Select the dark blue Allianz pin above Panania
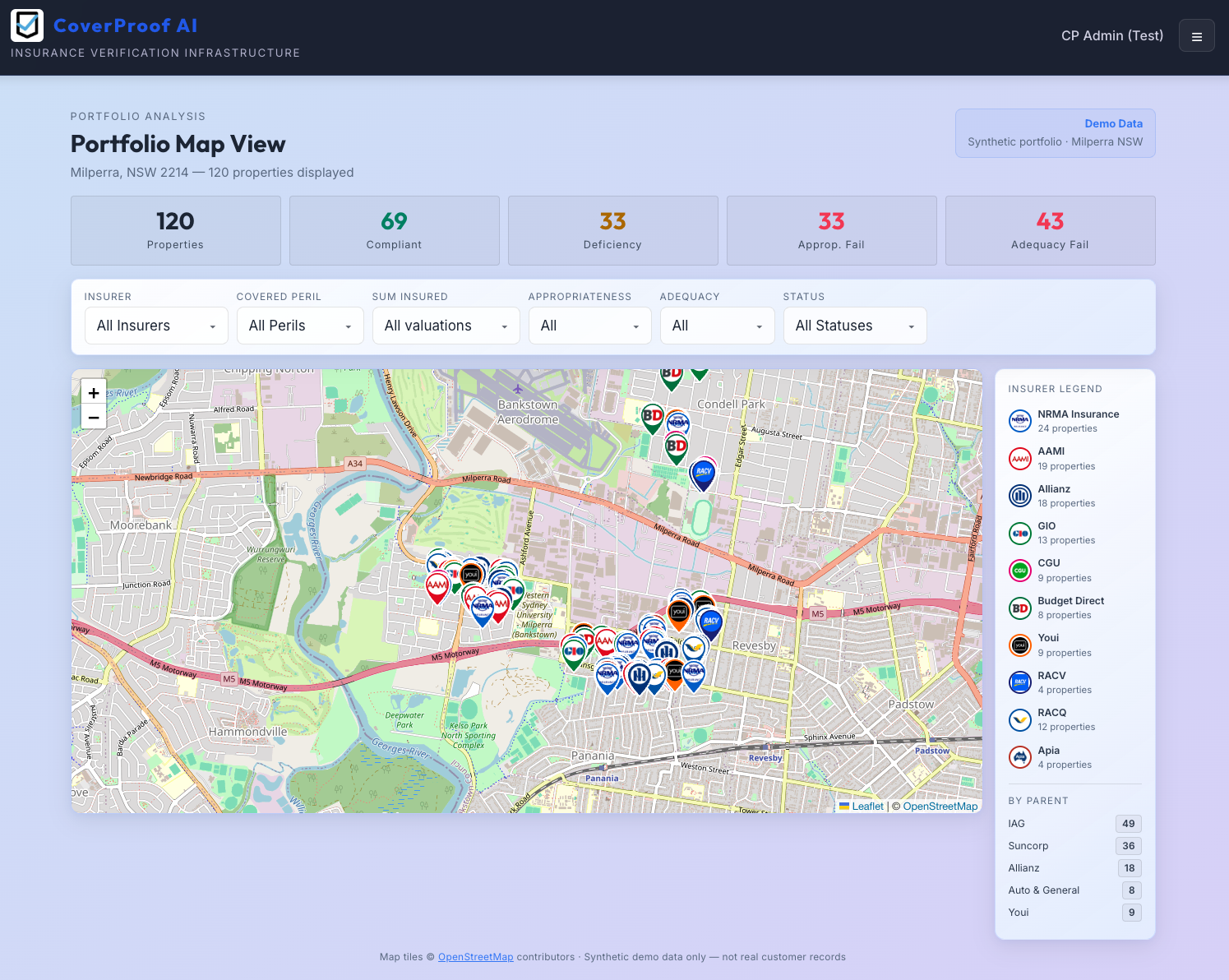 (639, 677)
